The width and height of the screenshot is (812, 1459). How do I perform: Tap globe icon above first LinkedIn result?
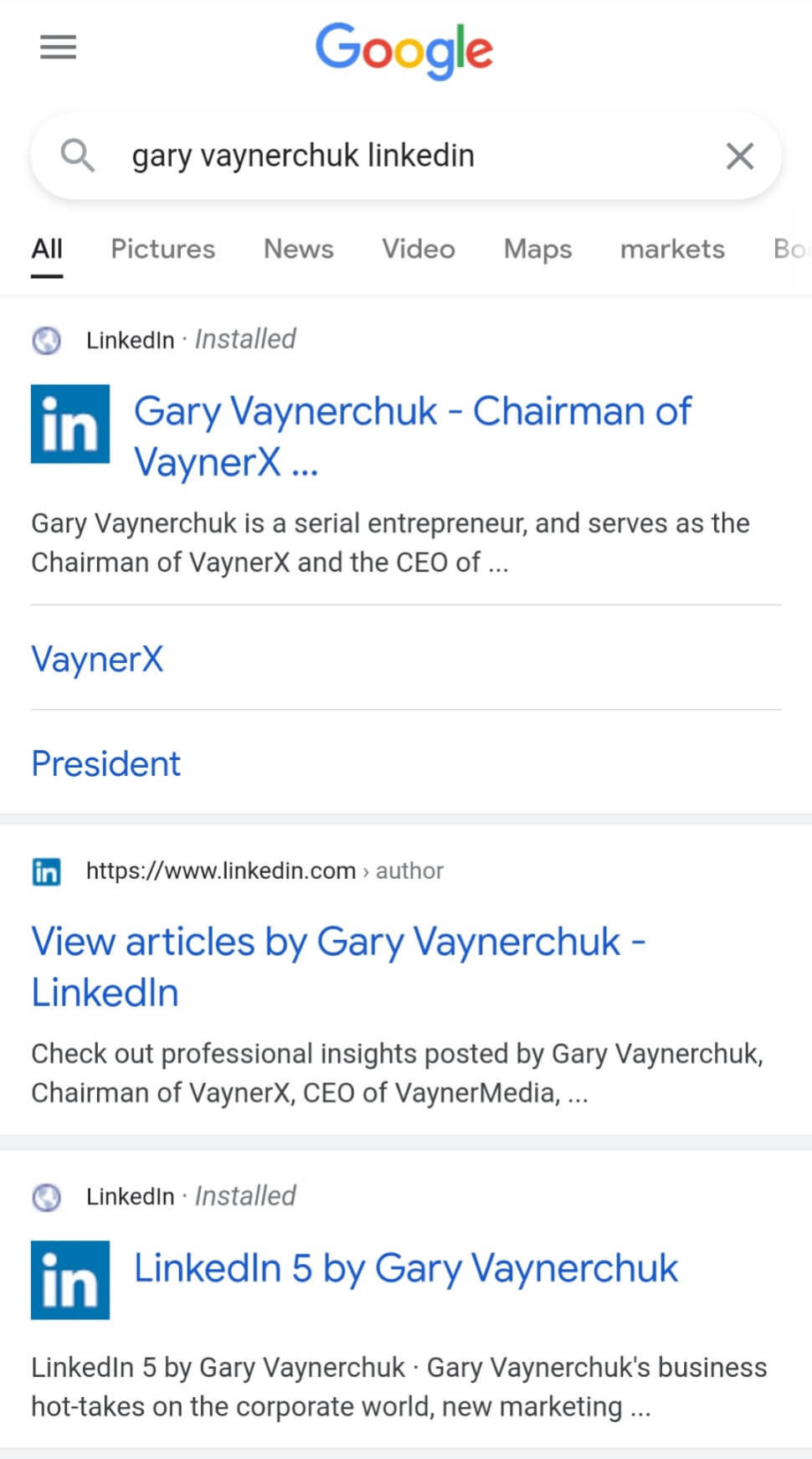47,340
